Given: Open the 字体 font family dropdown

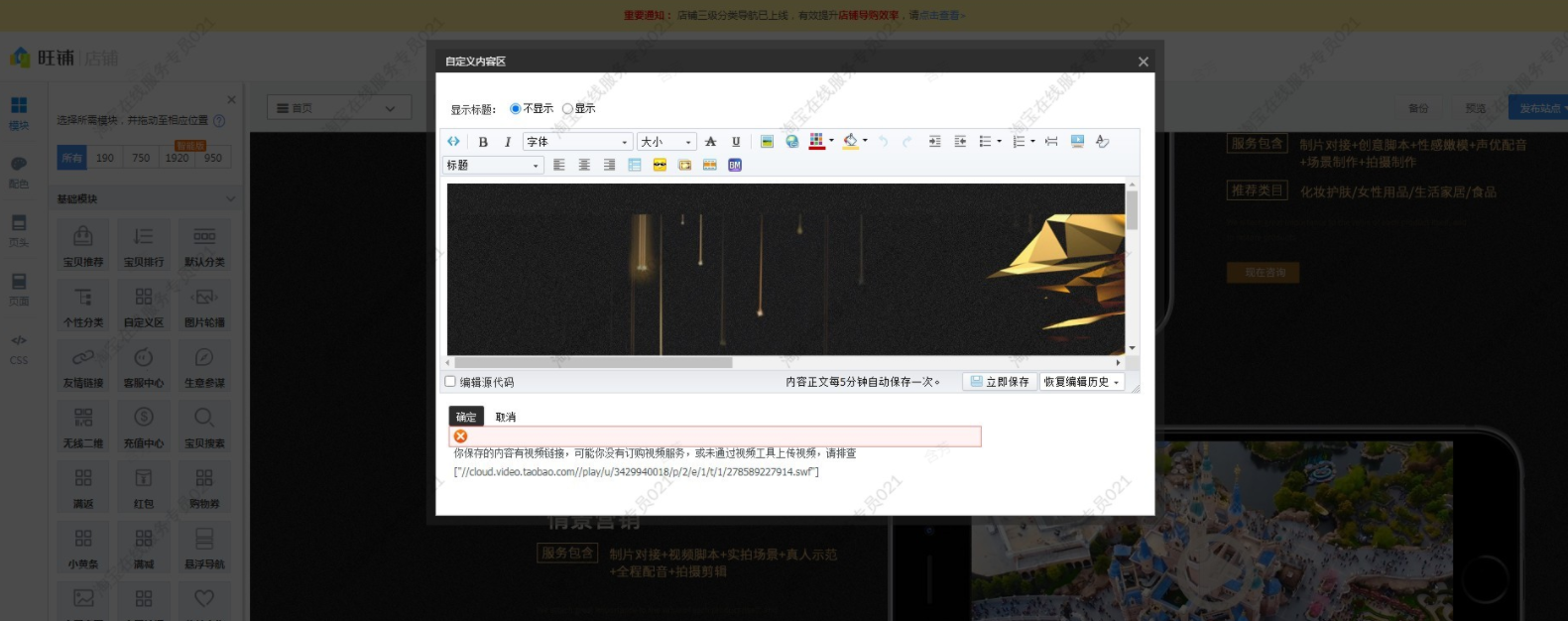Looking at the screenshot, I should [x=577, y=142].
